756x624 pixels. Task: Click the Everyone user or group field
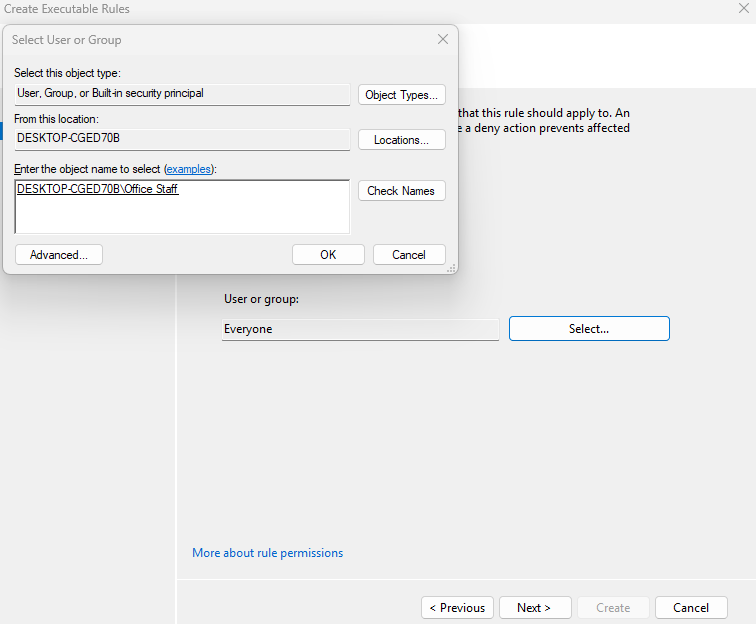(360, 329)
